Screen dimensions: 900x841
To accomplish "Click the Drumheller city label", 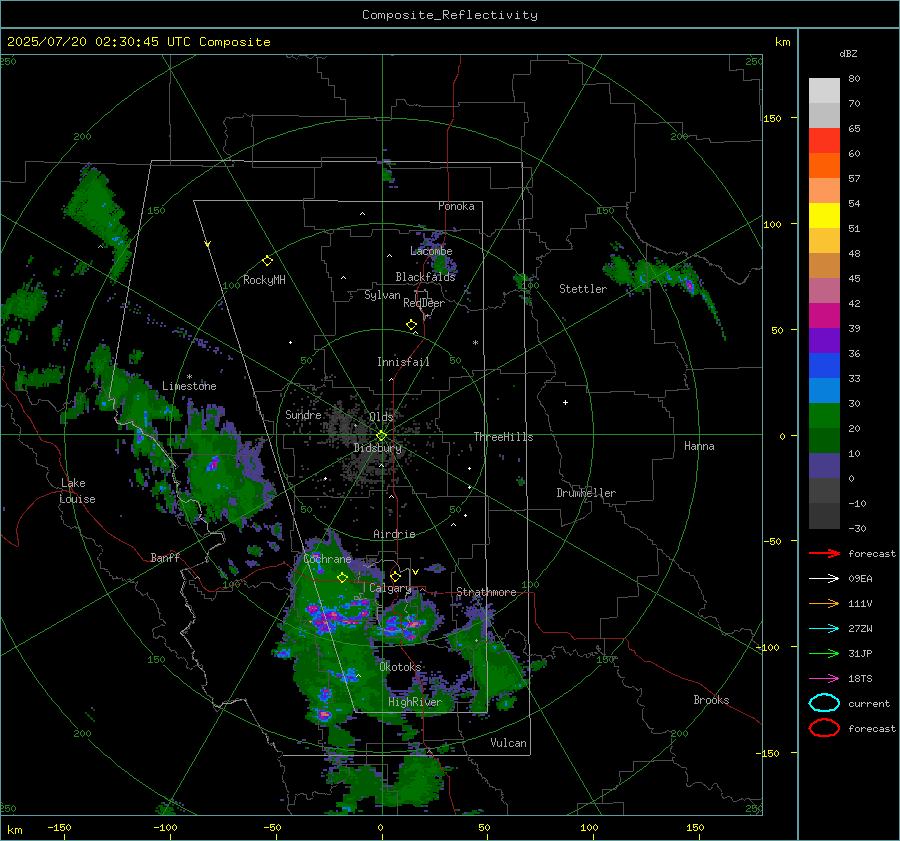I will coord(586,493).
